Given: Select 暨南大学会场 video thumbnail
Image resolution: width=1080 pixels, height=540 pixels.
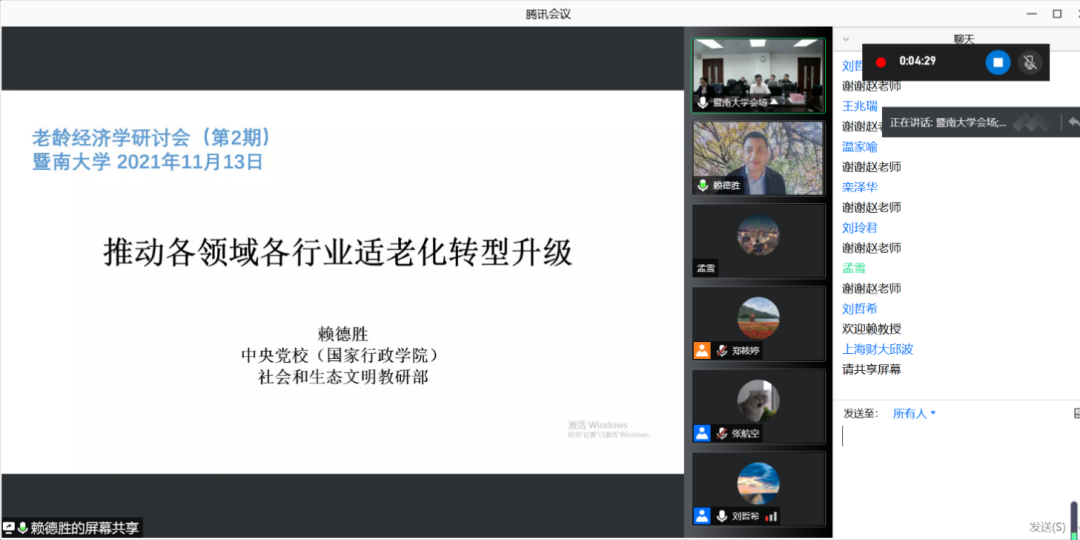Looking at the screenshot, I should (x=758, y=75).
